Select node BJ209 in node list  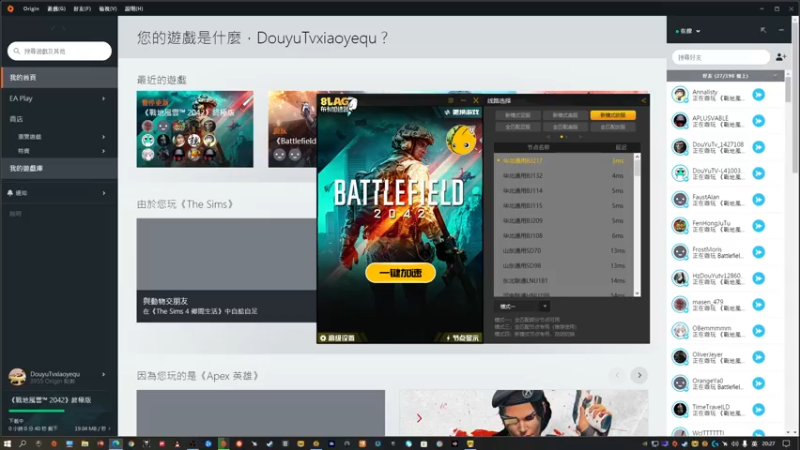(x=564, y=220)
